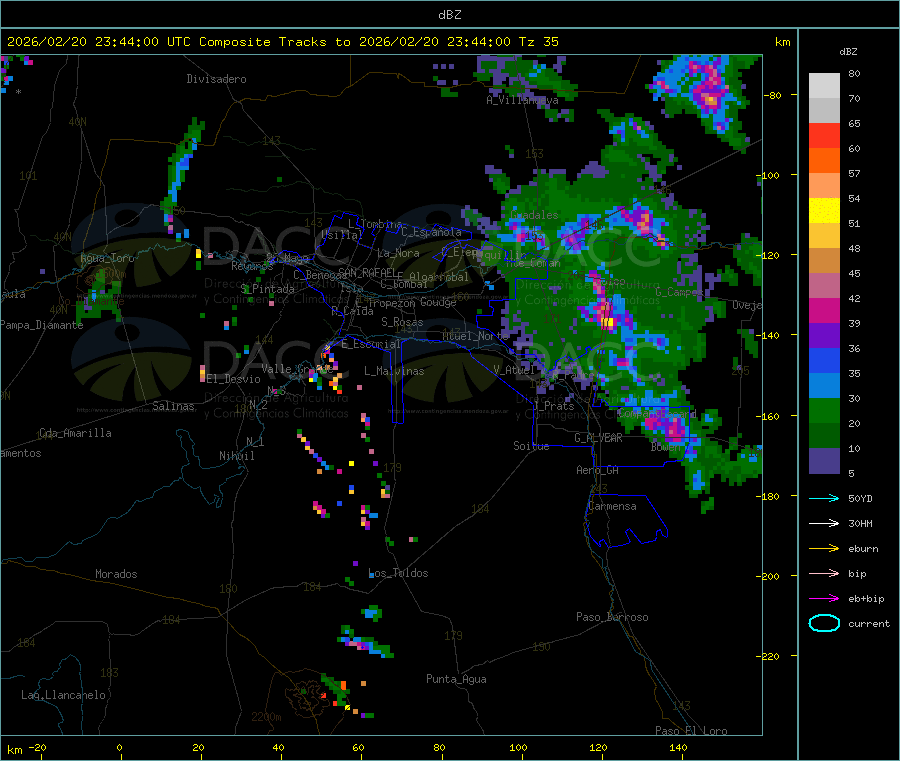Select the 'Carmensa' place label

(612, 506)
